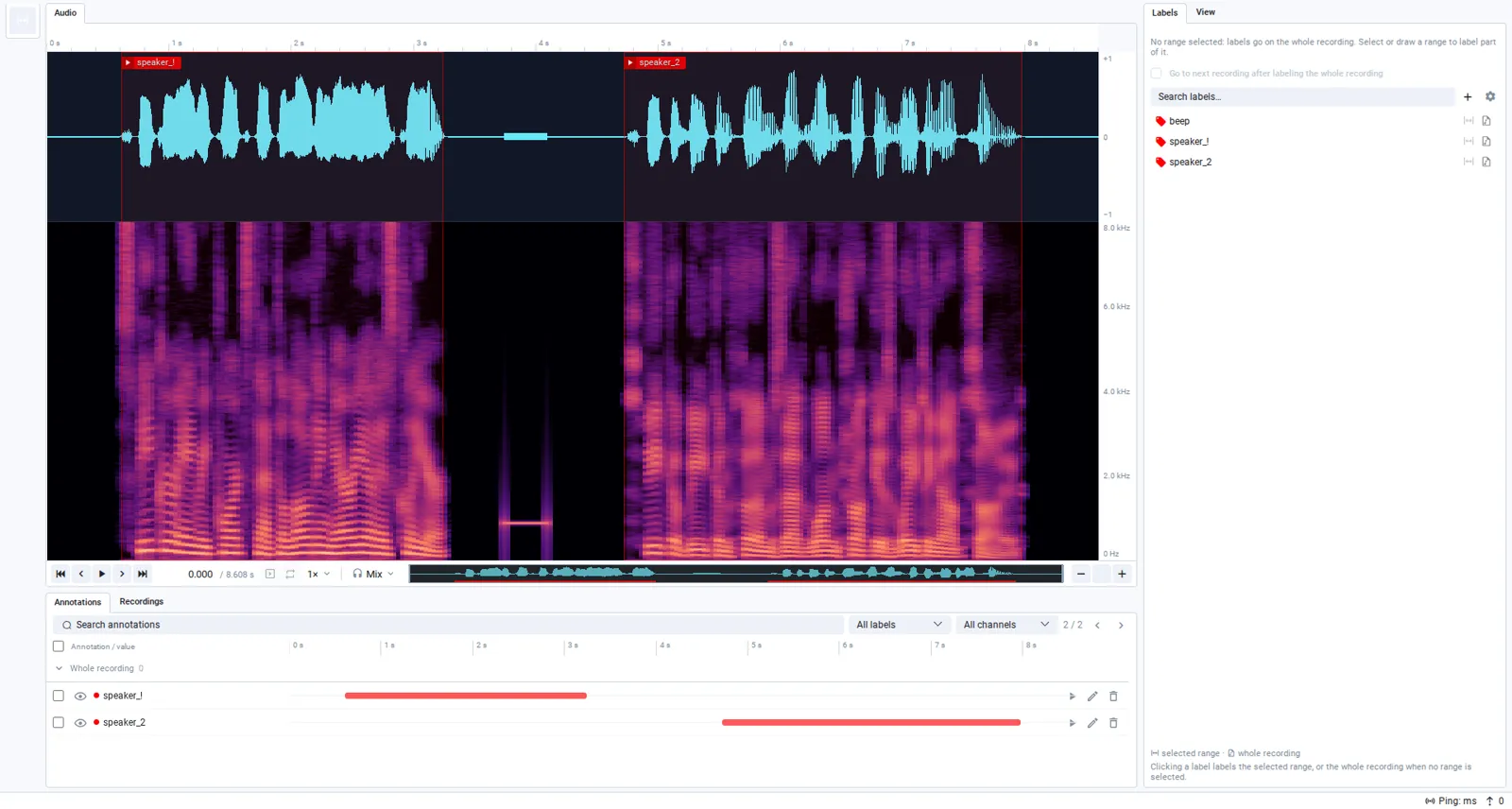Delete the speaker_2 annotation

(x=1113, y=723)
